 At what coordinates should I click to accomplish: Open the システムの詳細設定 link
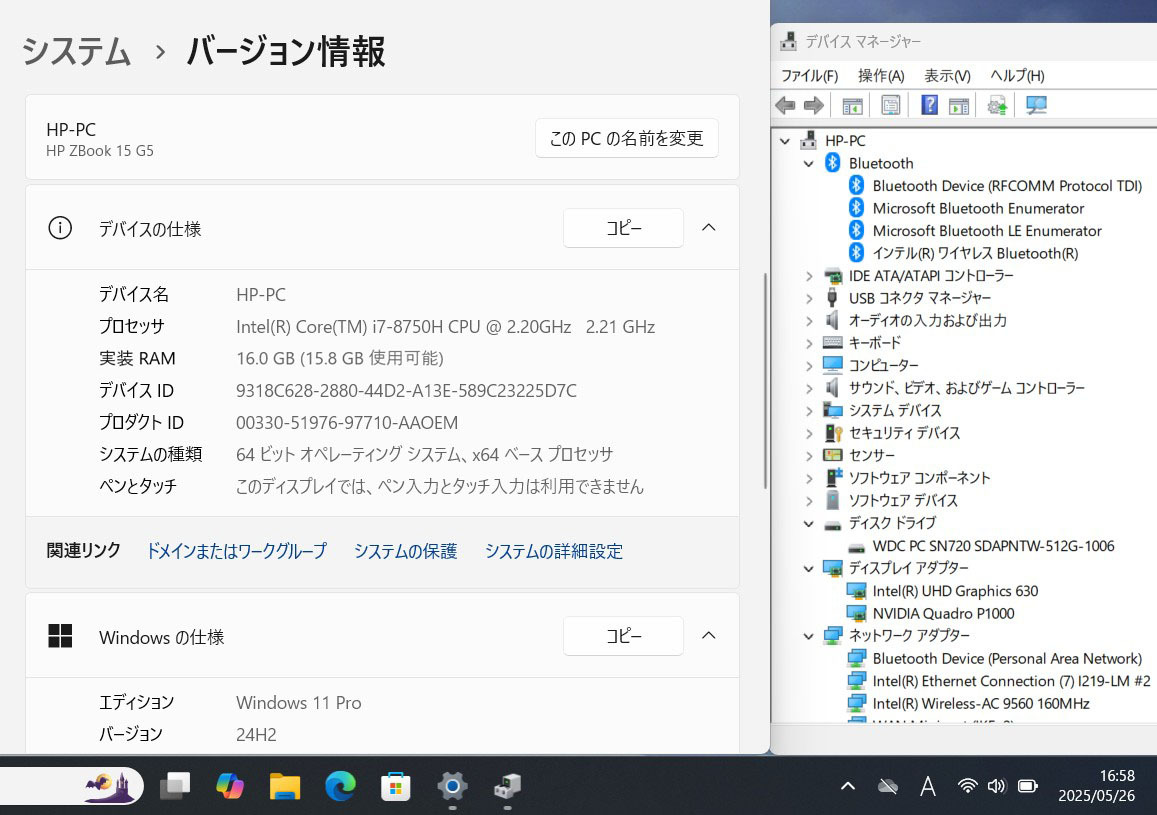pyautogui.click(x=553, y=551)
